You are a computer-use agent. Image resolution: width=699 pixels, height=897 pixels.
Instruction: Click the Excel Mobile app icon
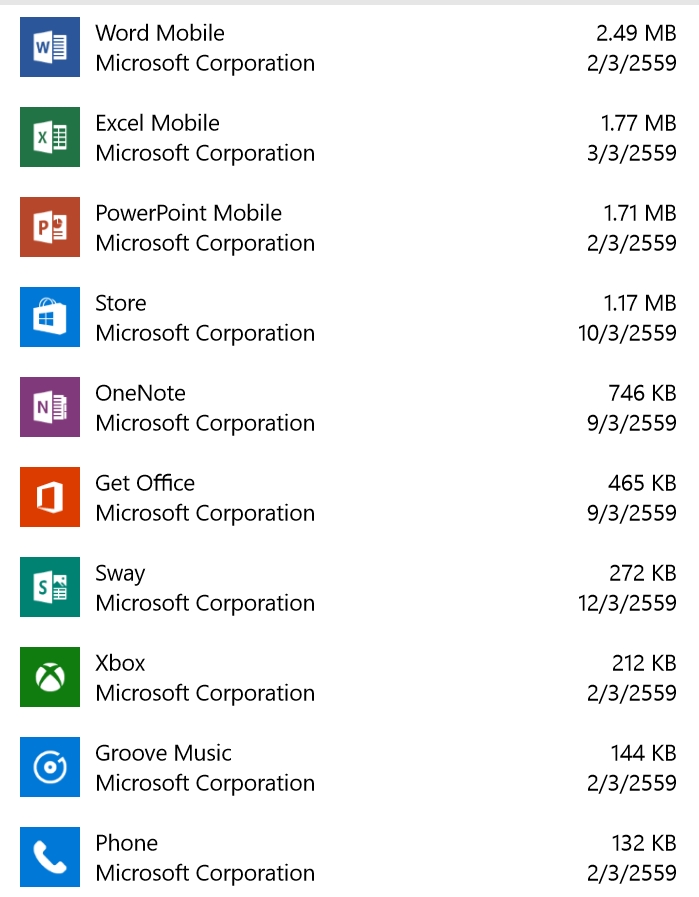pyautogui.click(x=50, y=137)
